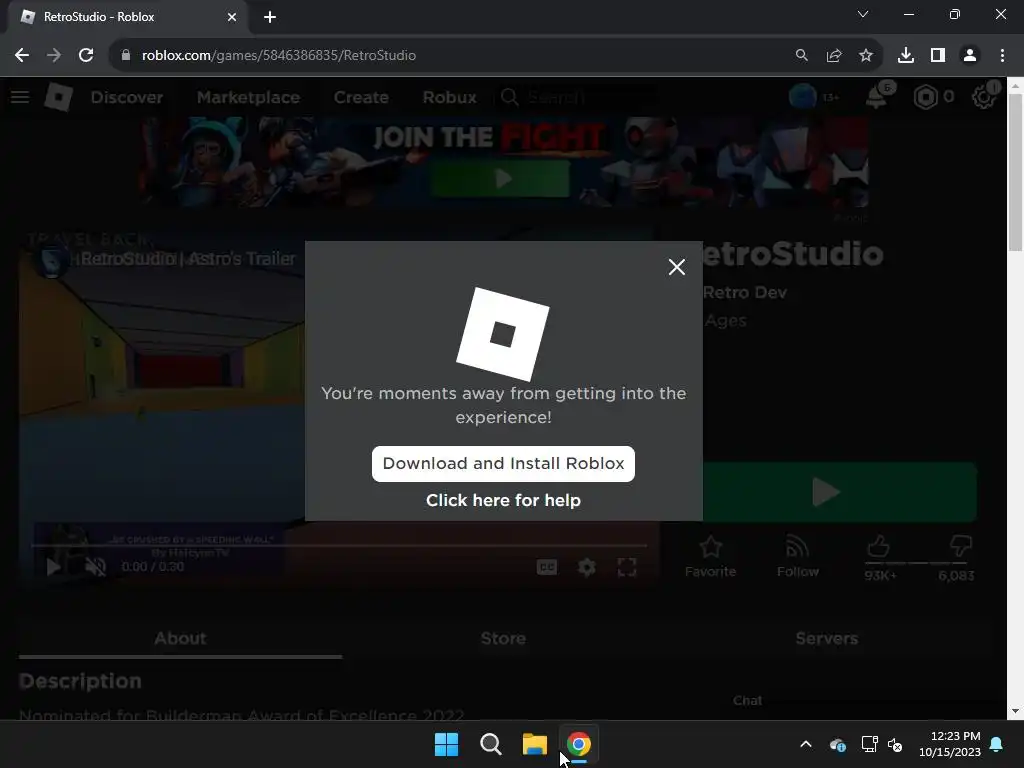
Task: Open the Discover menu item
Action: coord(127,97)
